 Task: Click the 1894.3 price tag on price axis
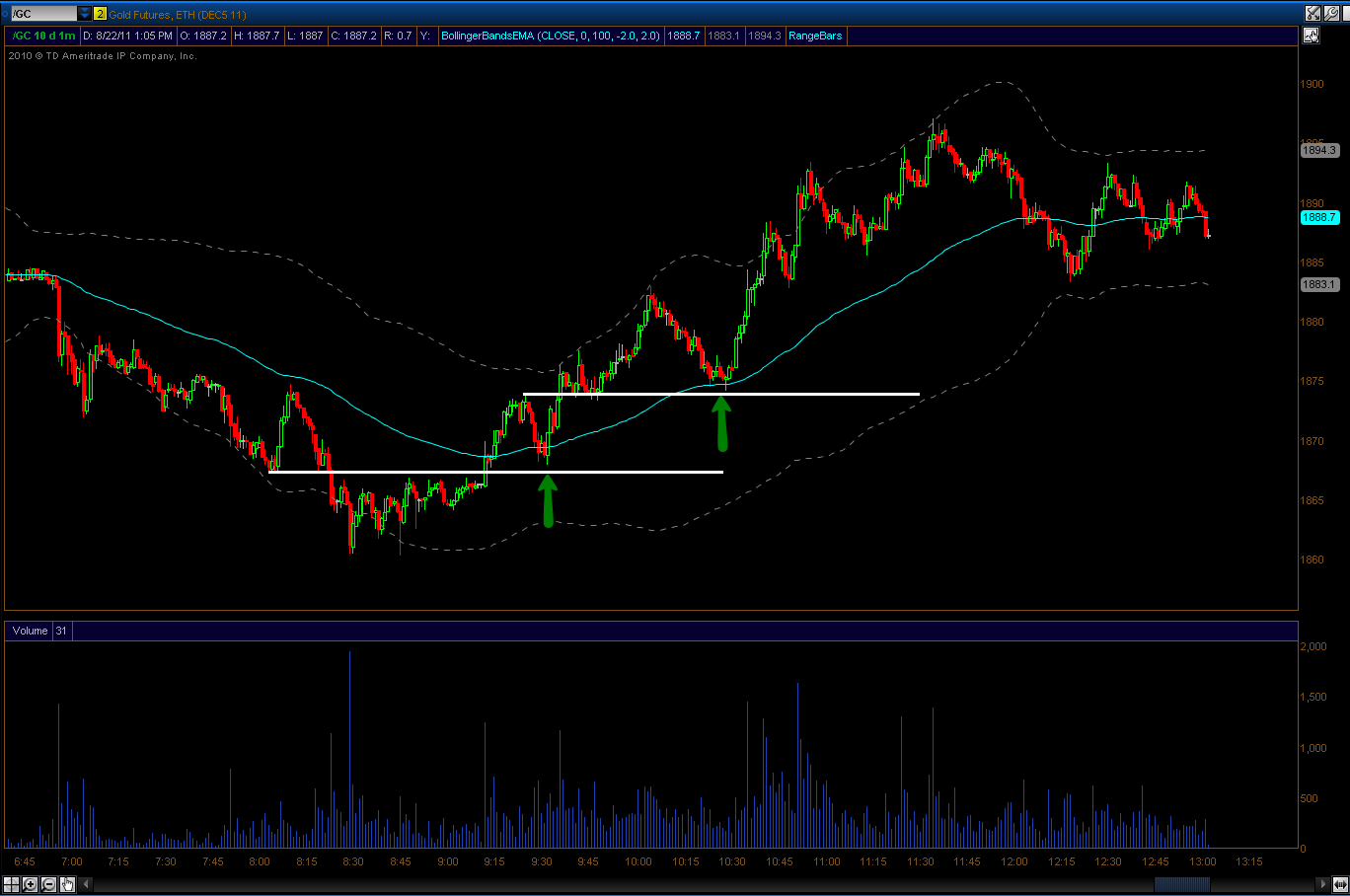pos(1319,150)
